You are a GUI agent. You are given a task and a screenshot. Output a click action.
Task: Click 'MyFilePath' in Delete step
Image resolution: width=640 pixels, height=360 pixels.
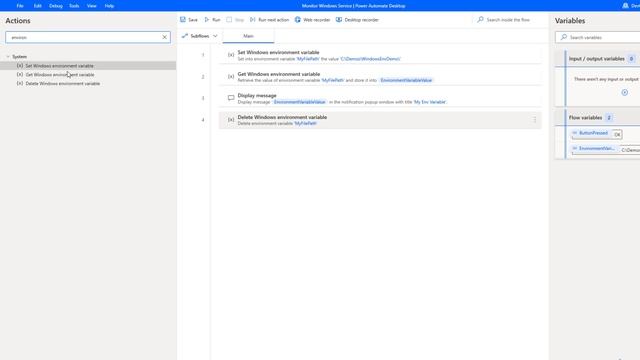(305, 123)
